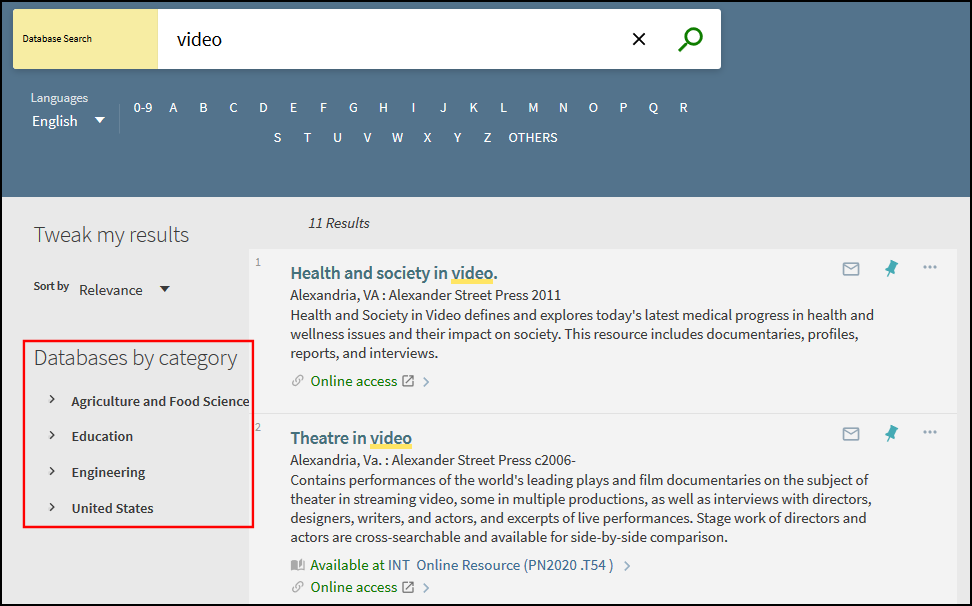Open more actions for Theatre in video
This screenshot has height=606, width=972.
click(x=929, y=432)
